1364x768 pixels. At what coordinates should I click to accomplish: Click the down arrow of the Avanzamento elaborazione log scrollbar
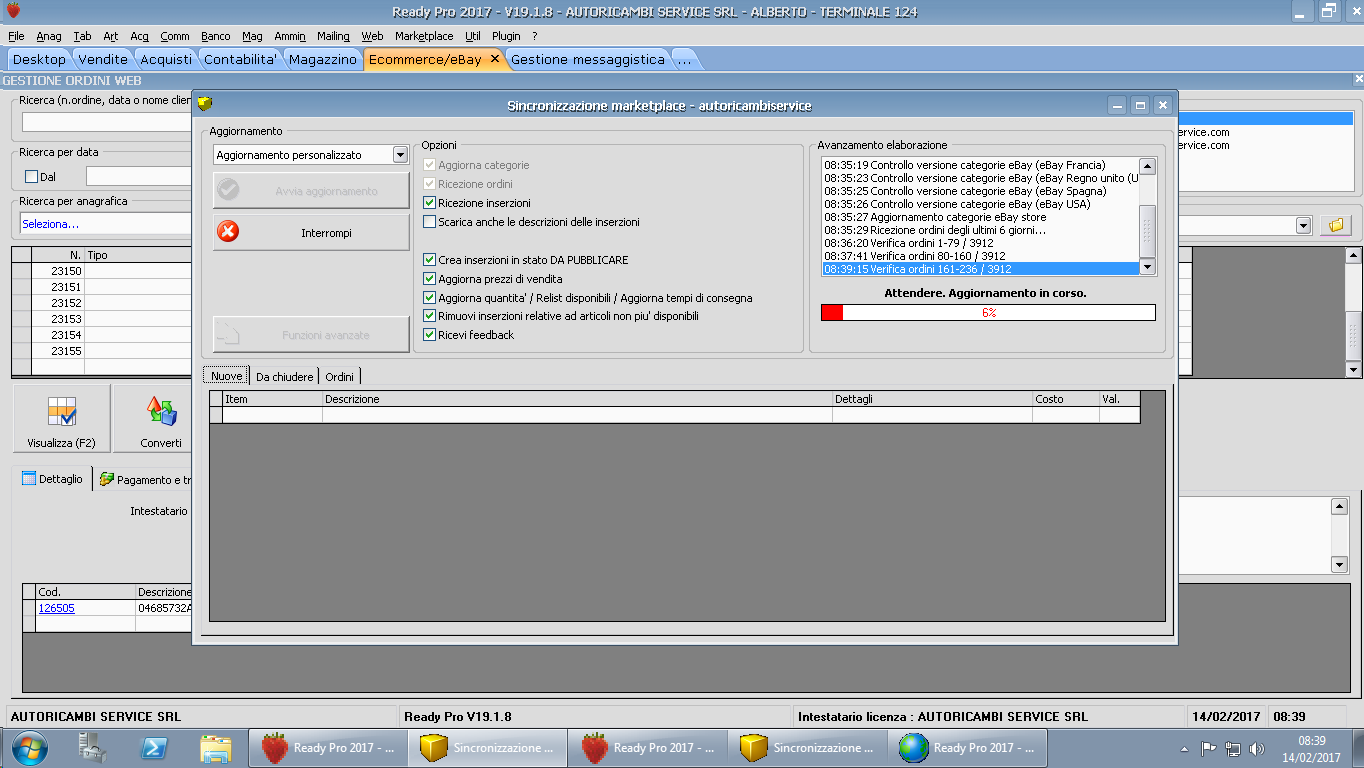click(x=1147, y=267)
